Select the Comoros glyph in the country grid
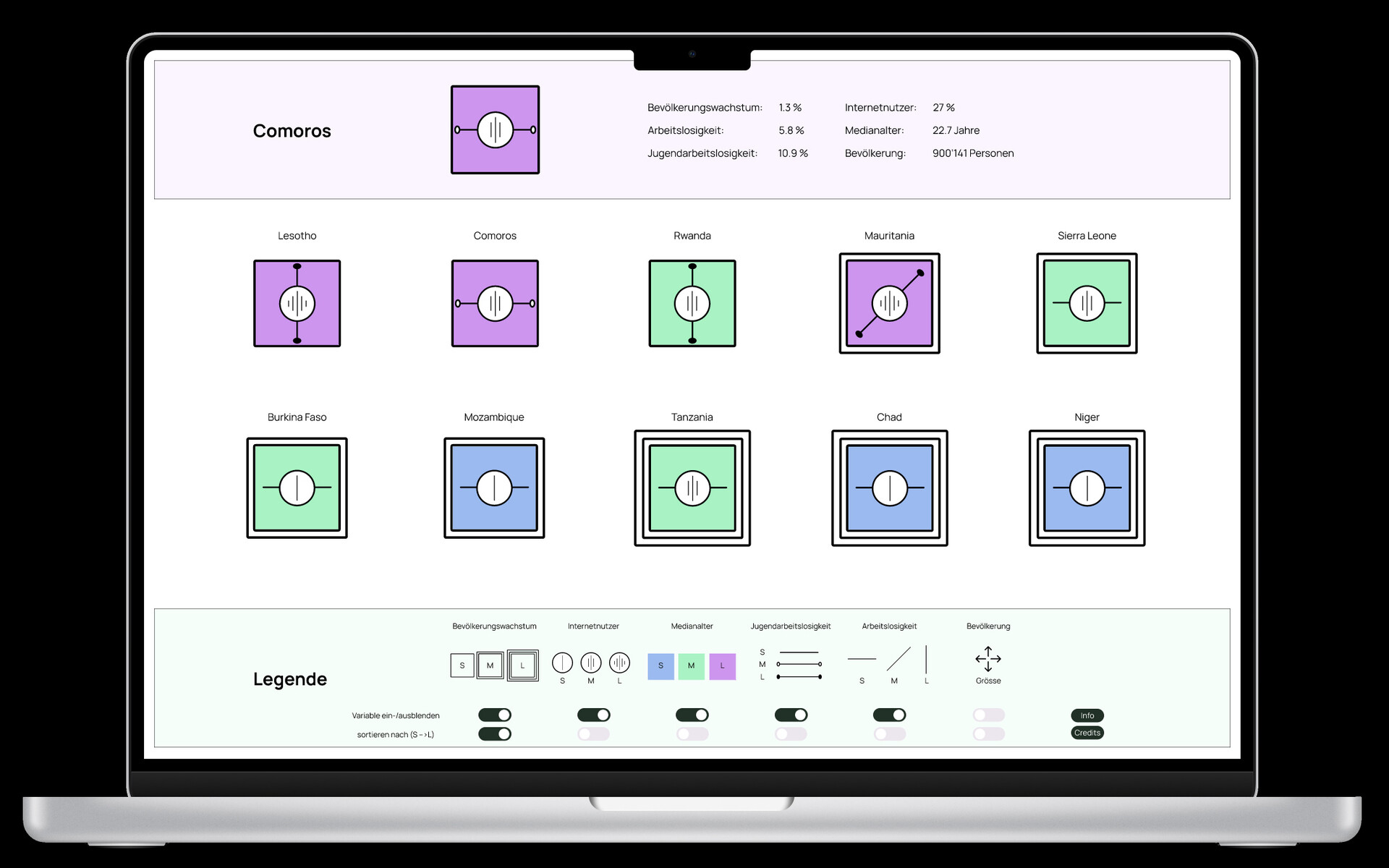This screenshot has width=1389, height=868. pyautogui.click(x=495, y=303)
